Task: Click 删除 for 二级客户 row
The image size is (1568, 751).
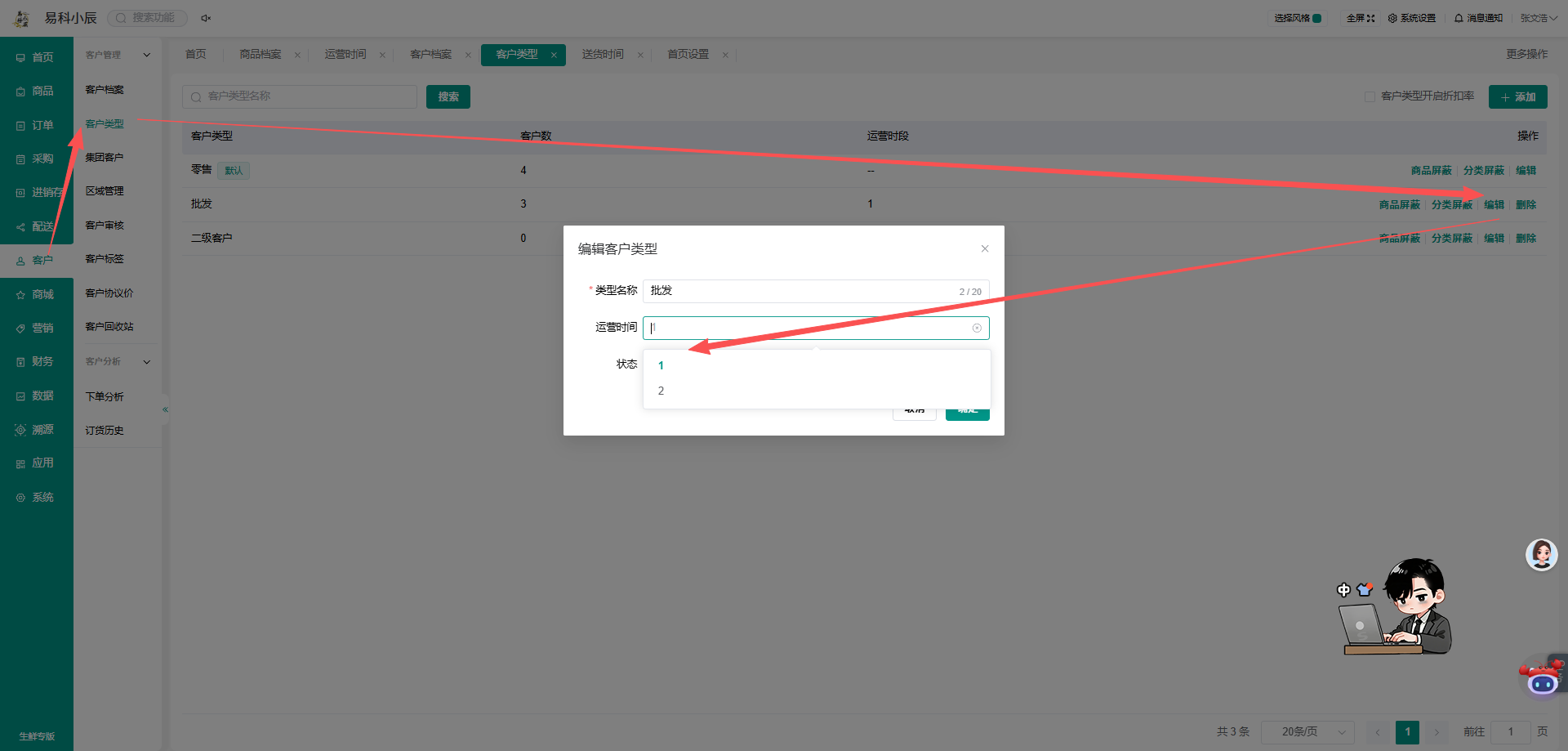Action: coord(1526,238)
